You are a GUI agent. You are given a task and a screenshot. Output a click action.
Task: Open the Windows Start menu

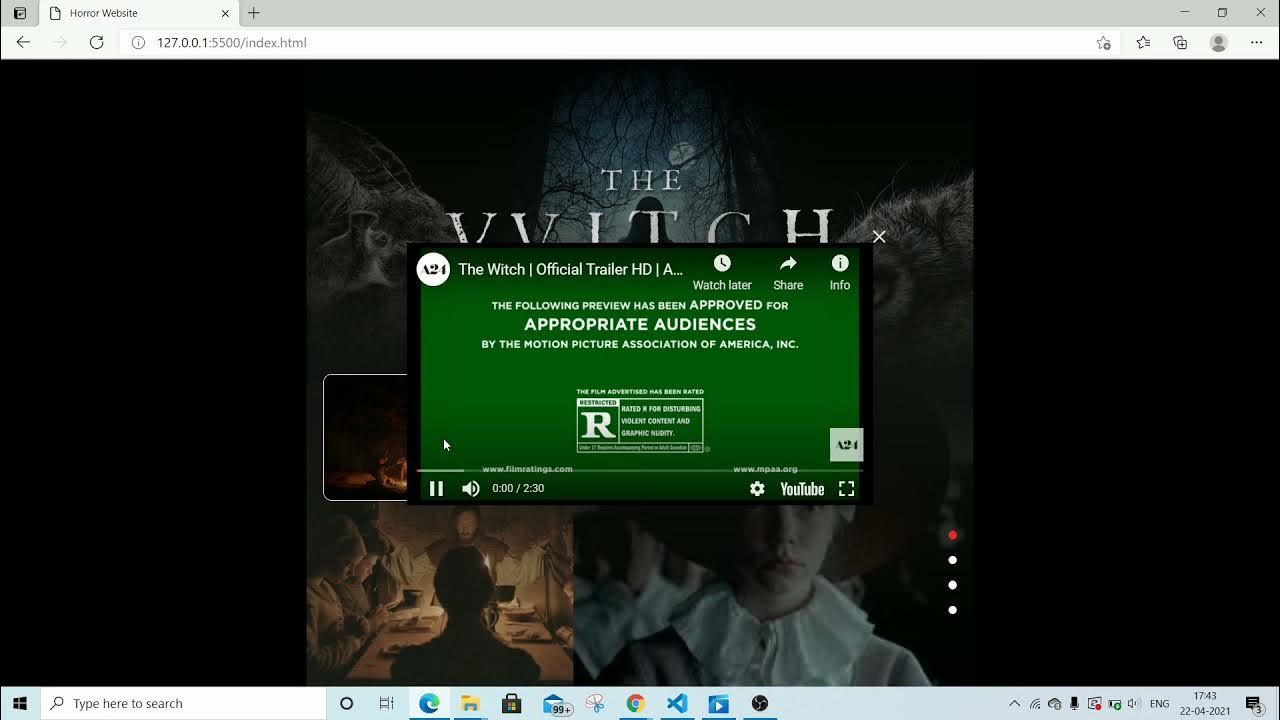point(20,703)
